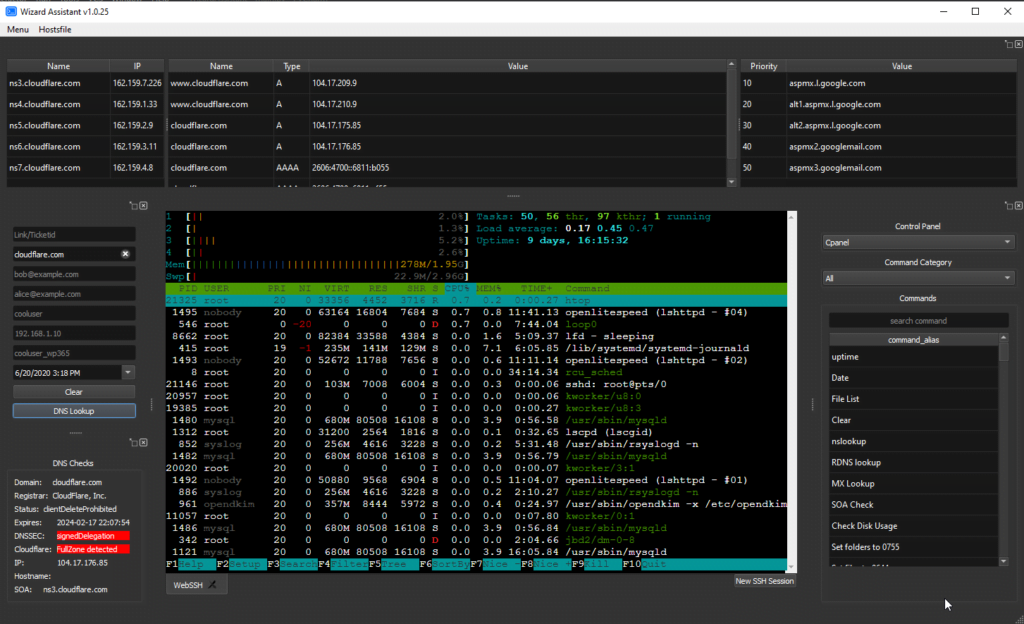Close the DNS Checks panel
Image resolution: width=1024 pixels, height=624 pixels.
click(x=144, y=443)
